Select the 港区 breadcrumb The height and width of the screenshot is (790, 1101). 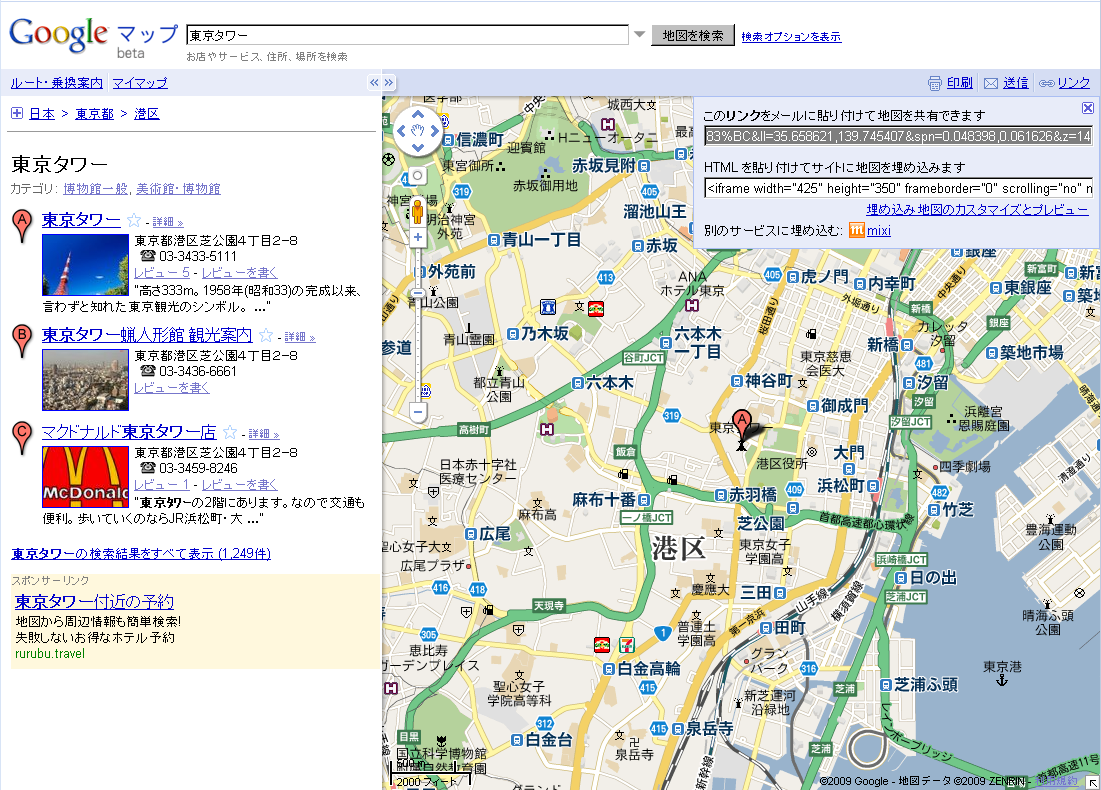[x=147, y=114]
